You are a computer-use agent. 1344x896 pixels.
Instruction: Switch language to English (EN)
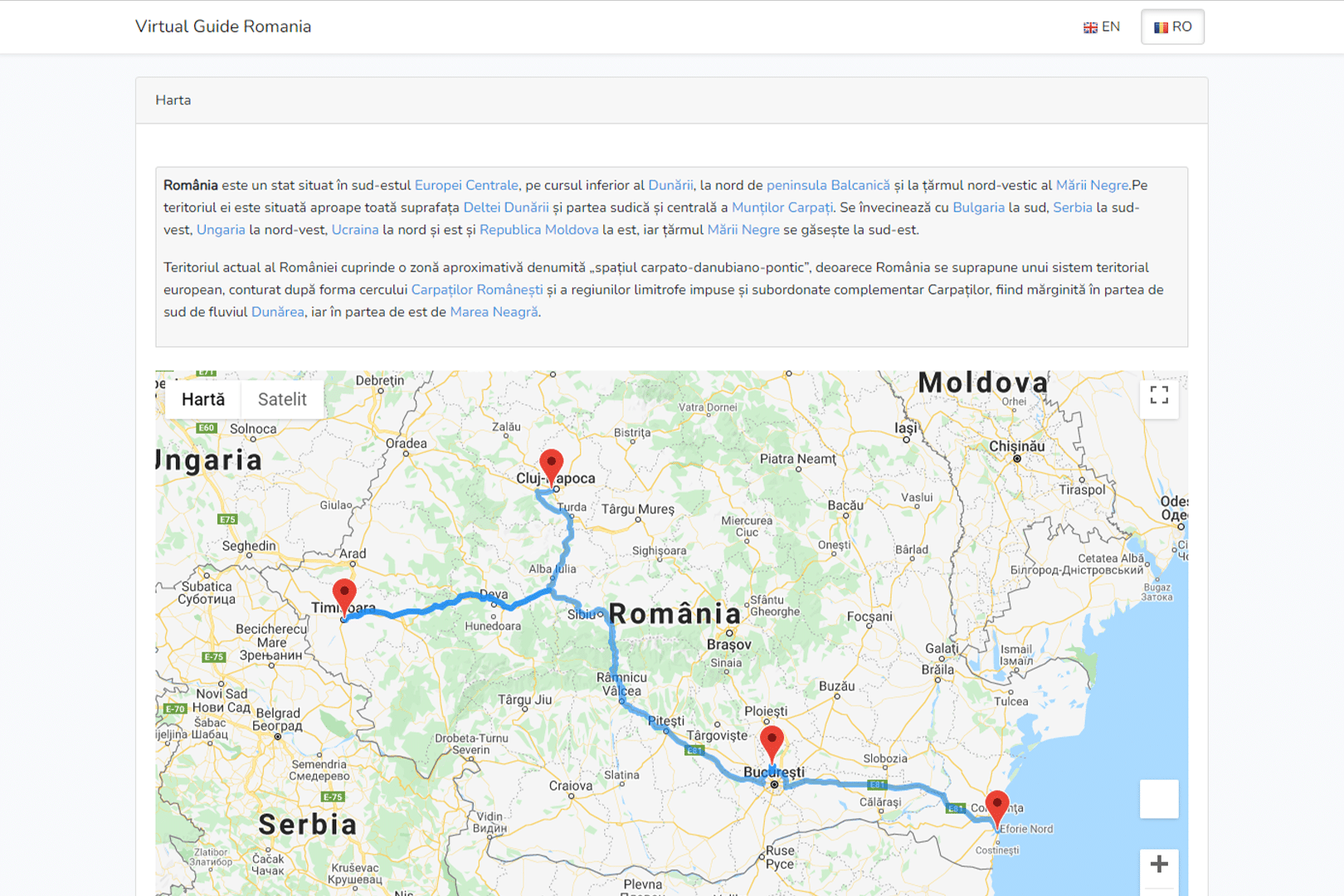point(1102,27)
